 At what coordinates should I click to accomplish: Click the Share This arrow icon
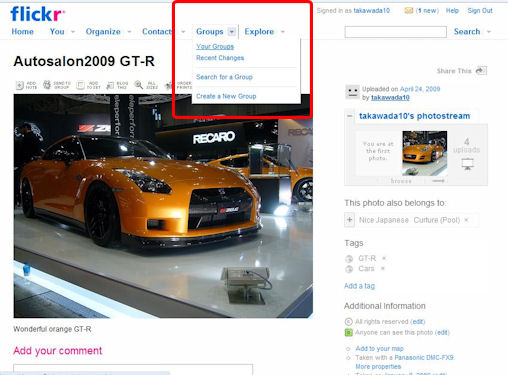click(480, 71)
